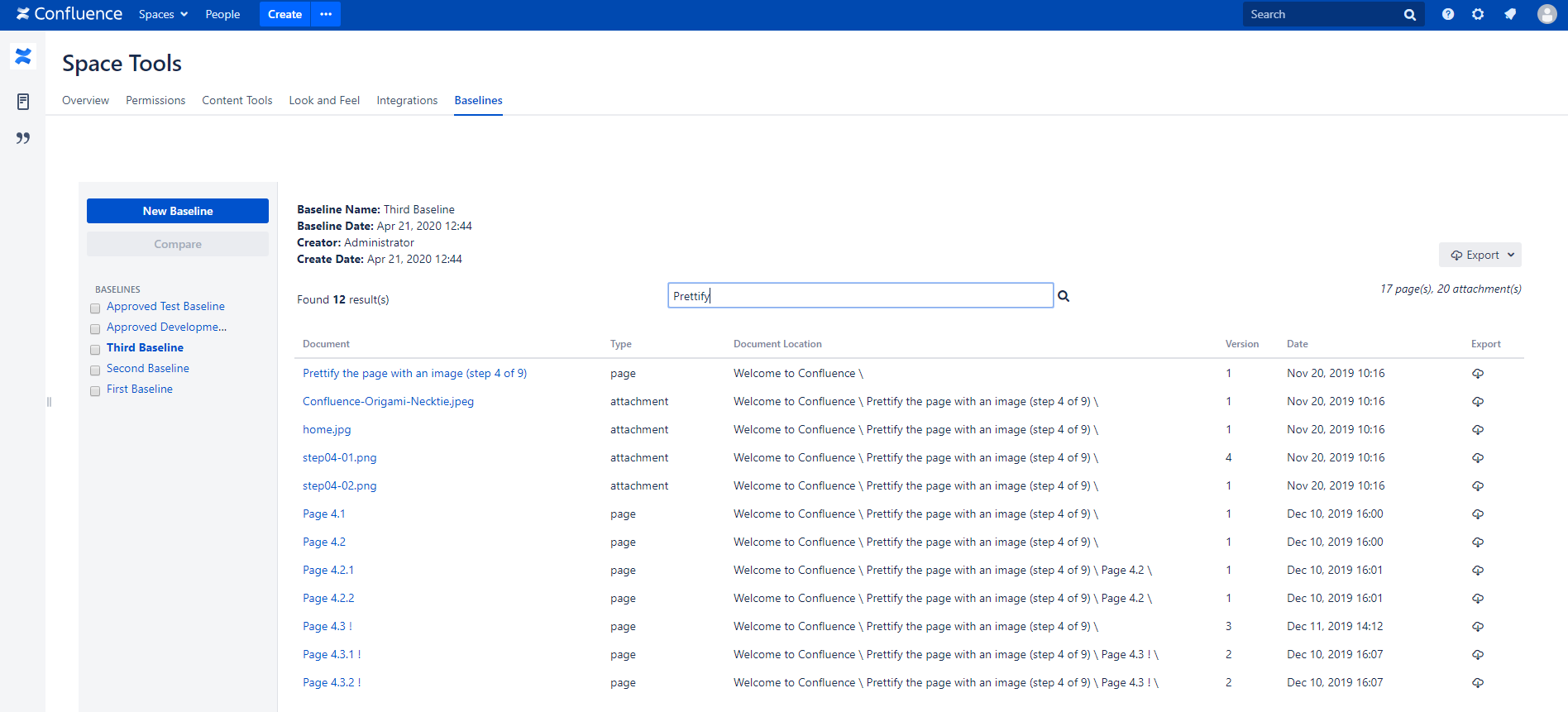Open the Confluence-Origami-Necktie.jpeg link
Viewport: 1568px width, 712px height.
coord(388,401)
